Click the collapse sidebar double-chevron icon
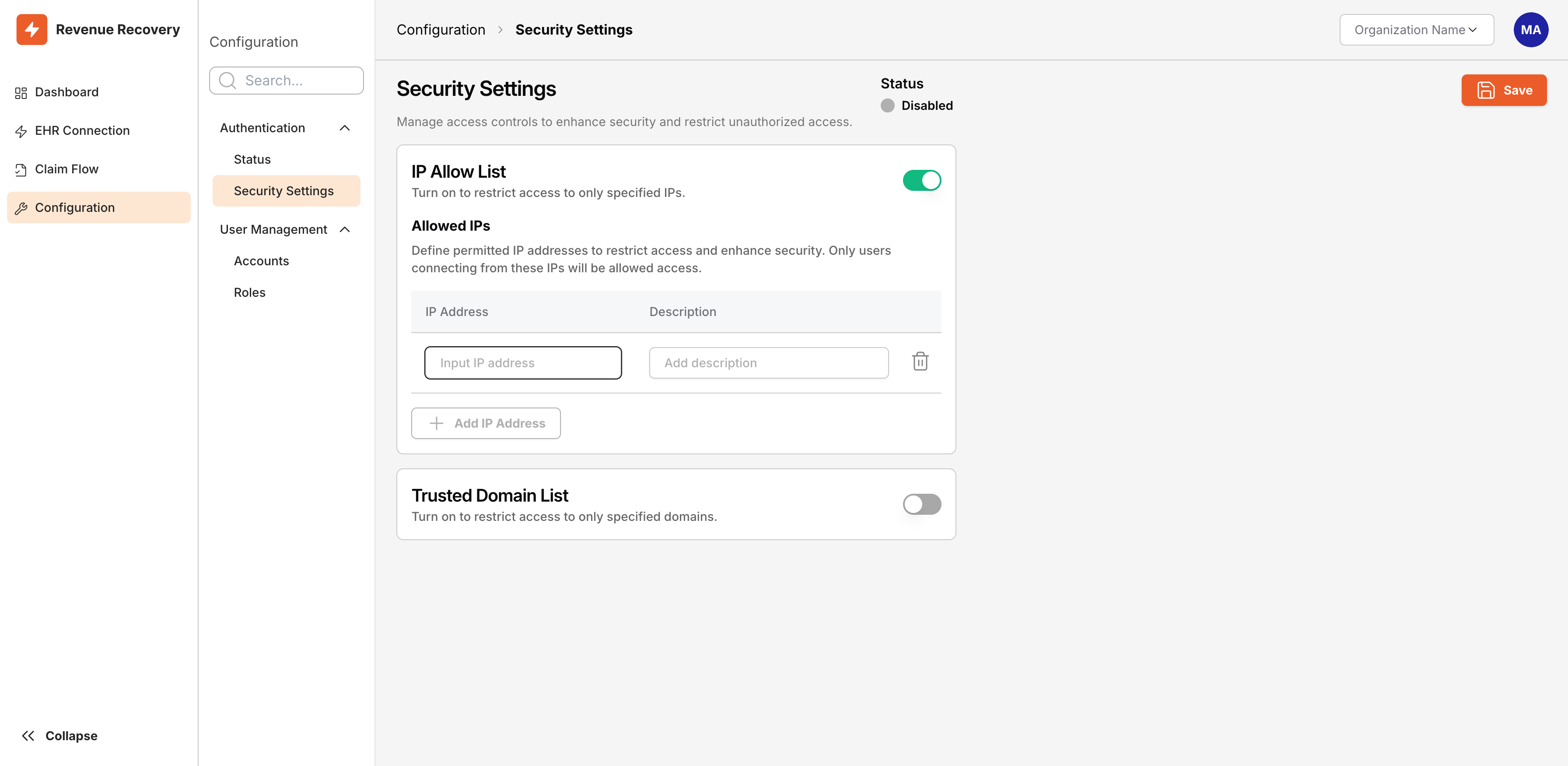Screen dimensions: 1568x766 pyautogui.click(x=28, y=735)
